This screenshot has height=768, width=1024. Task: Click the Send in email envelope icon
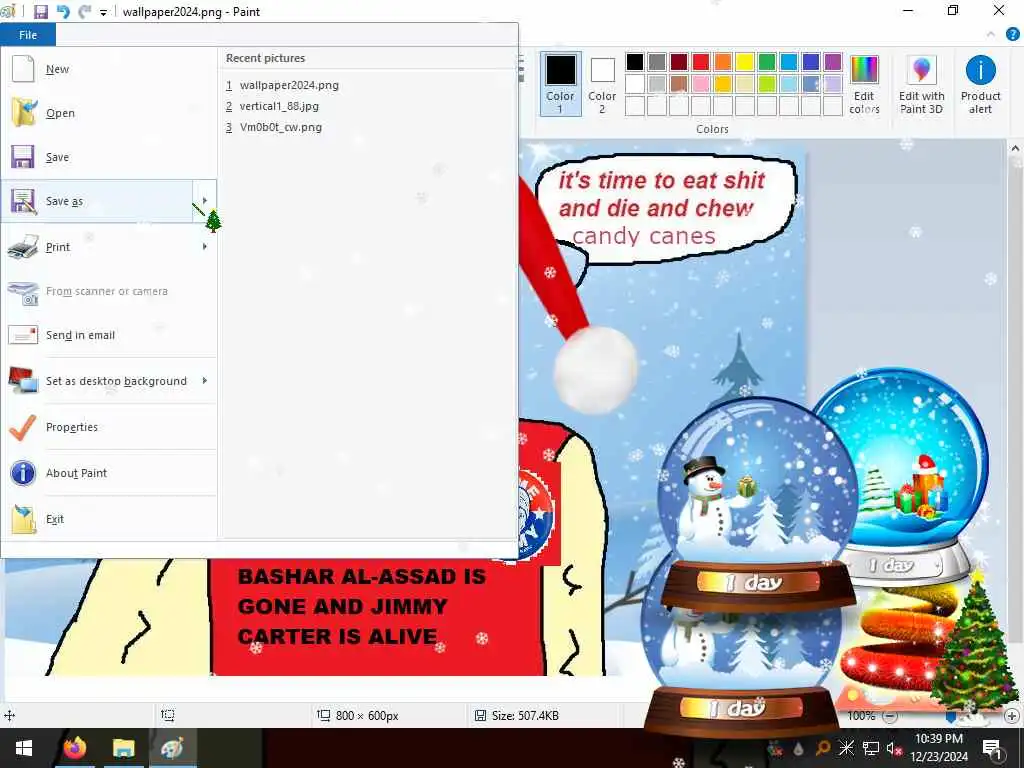[x=23, y=334]
